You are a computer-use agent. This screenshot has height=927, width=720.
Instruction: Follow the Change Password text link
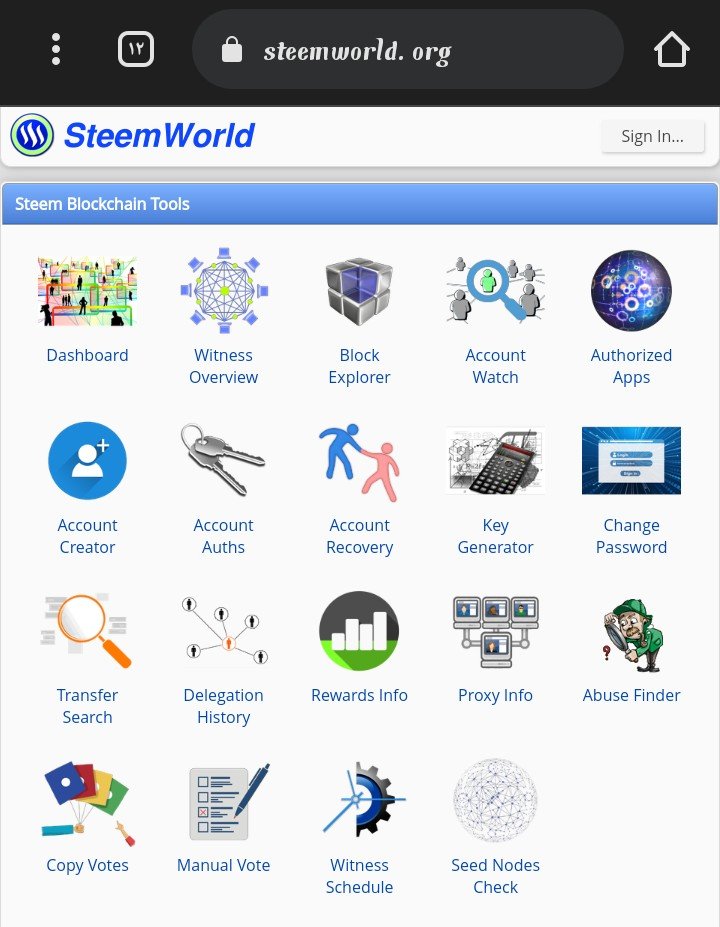click(x=631, y=536)
